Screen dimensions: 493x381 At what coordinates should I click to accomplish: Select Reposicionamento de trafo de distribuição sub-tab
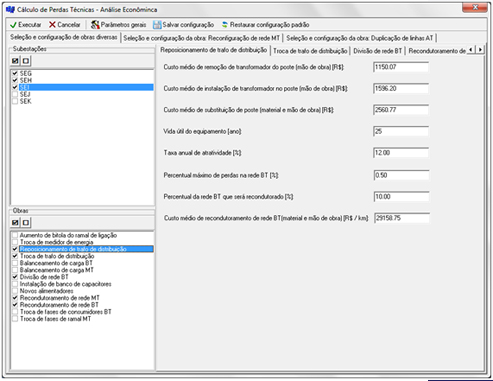[214, 50]
